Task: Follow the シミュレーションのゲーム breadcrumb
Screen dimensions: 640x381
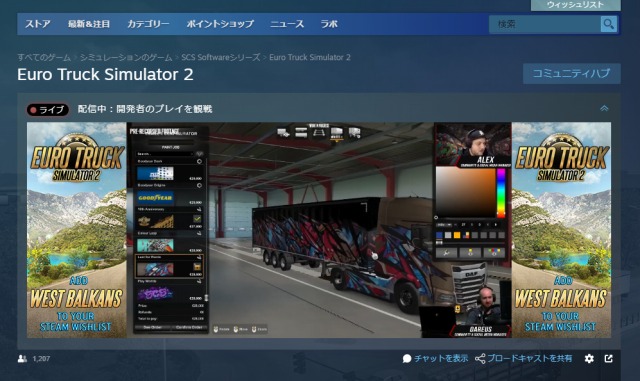Action: 126,57
